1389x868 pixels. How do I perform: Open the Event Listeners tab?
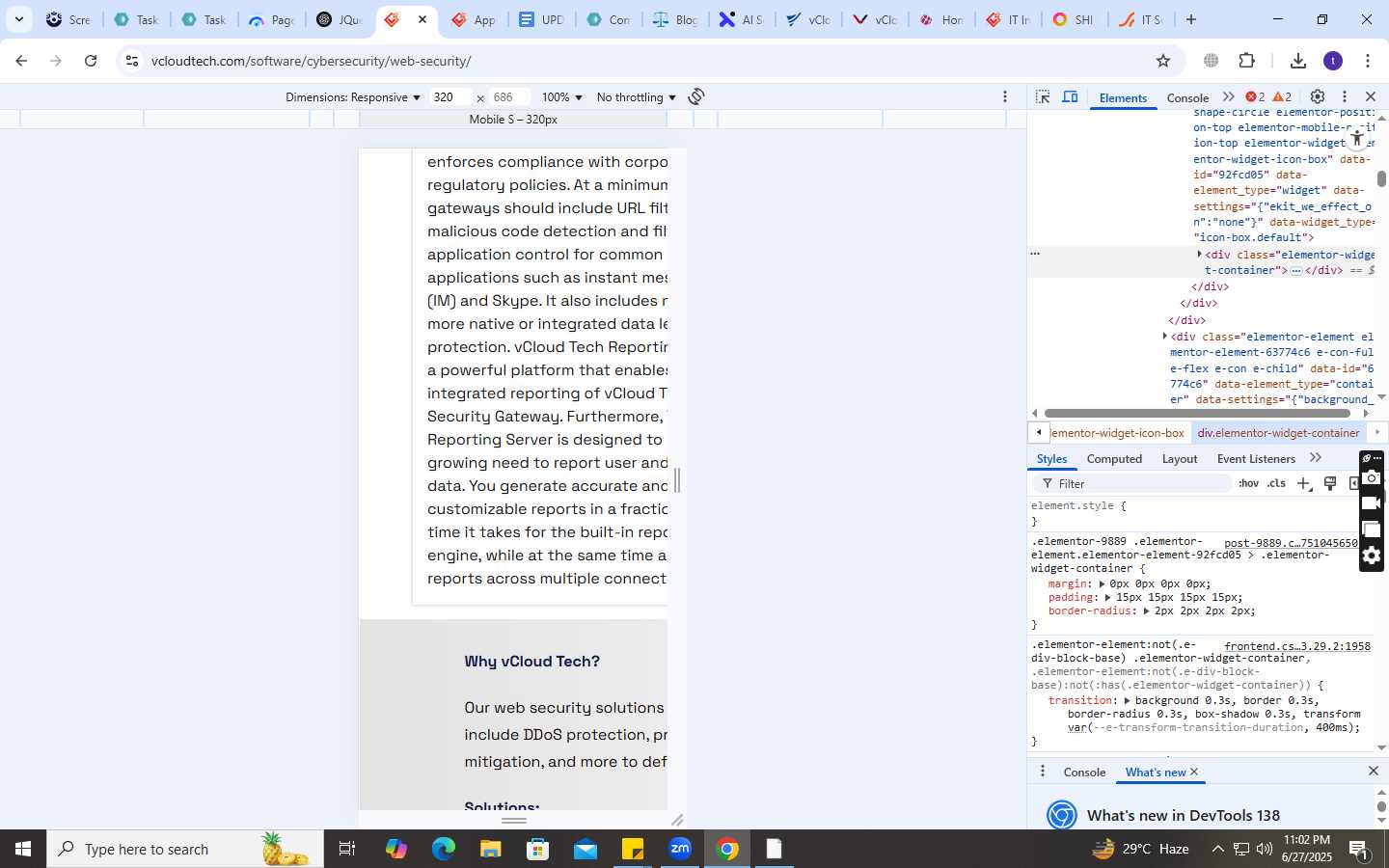pos(1256,459)
